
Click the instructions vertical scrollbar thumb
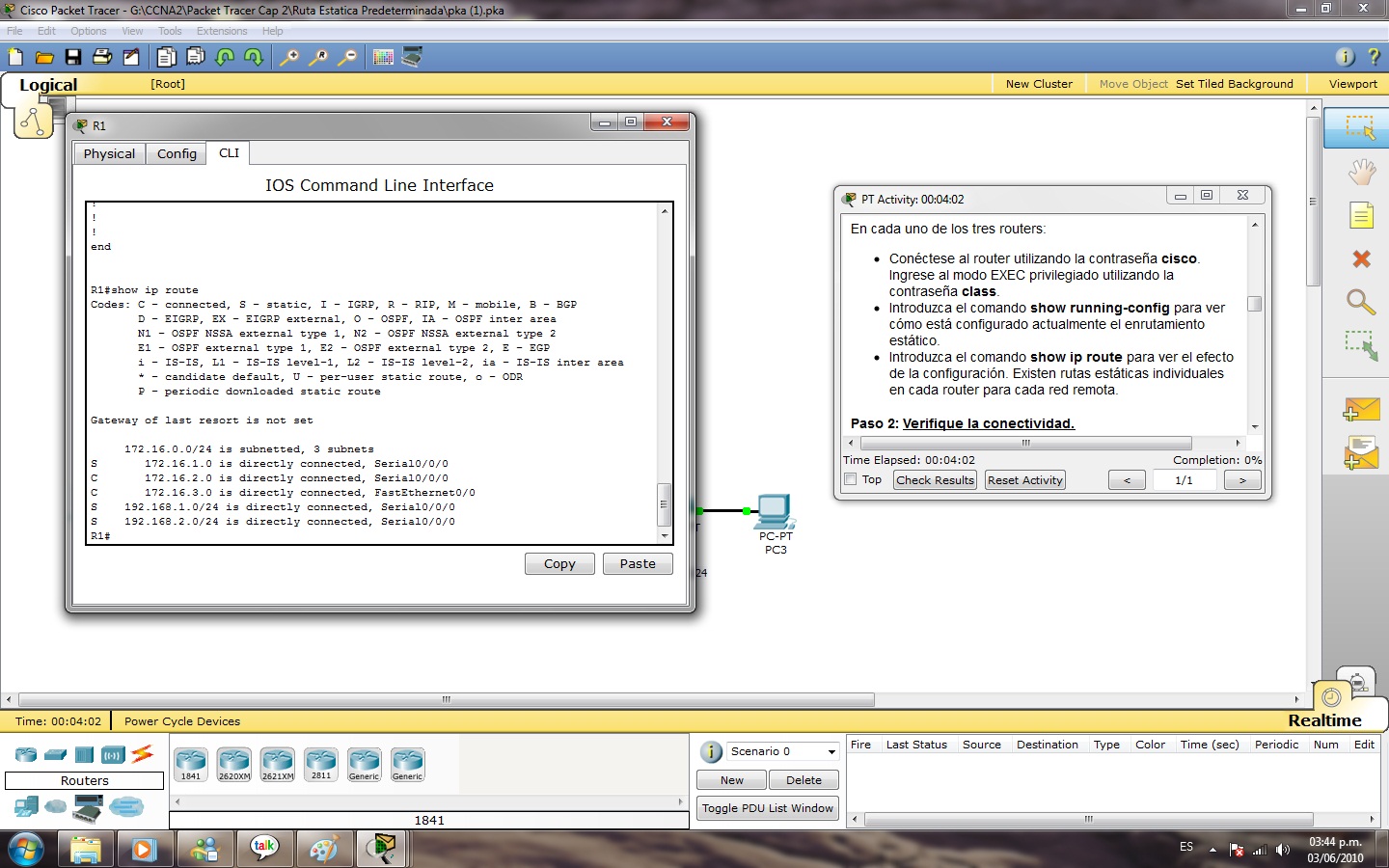[1254, 304]
